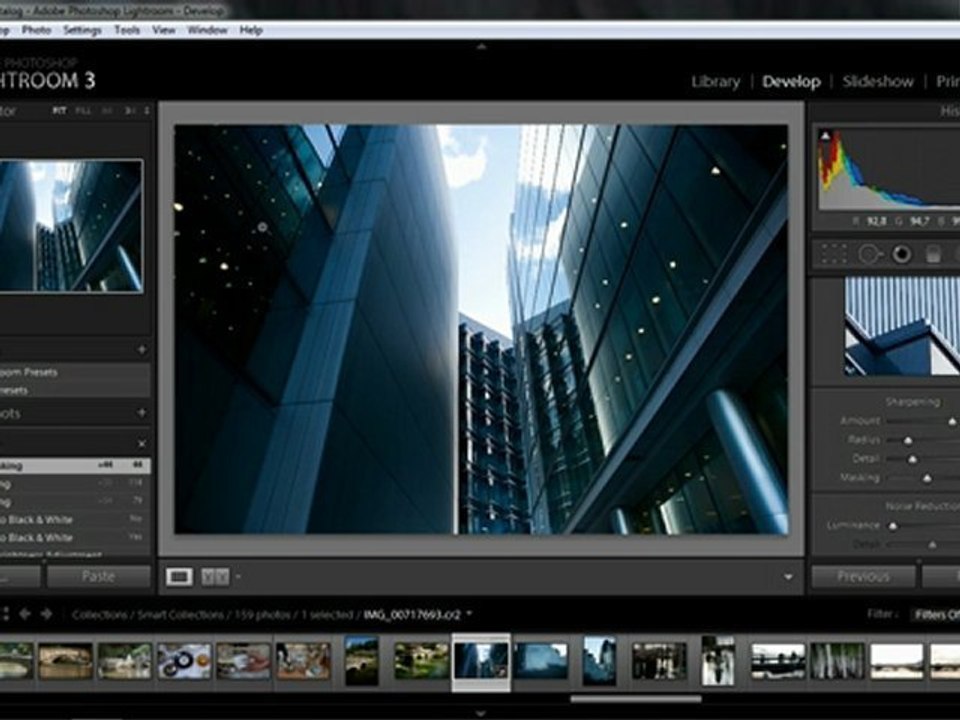The image size is (960, 720).
Task: Create a new snapshot with plus icon
Action: 141,413
